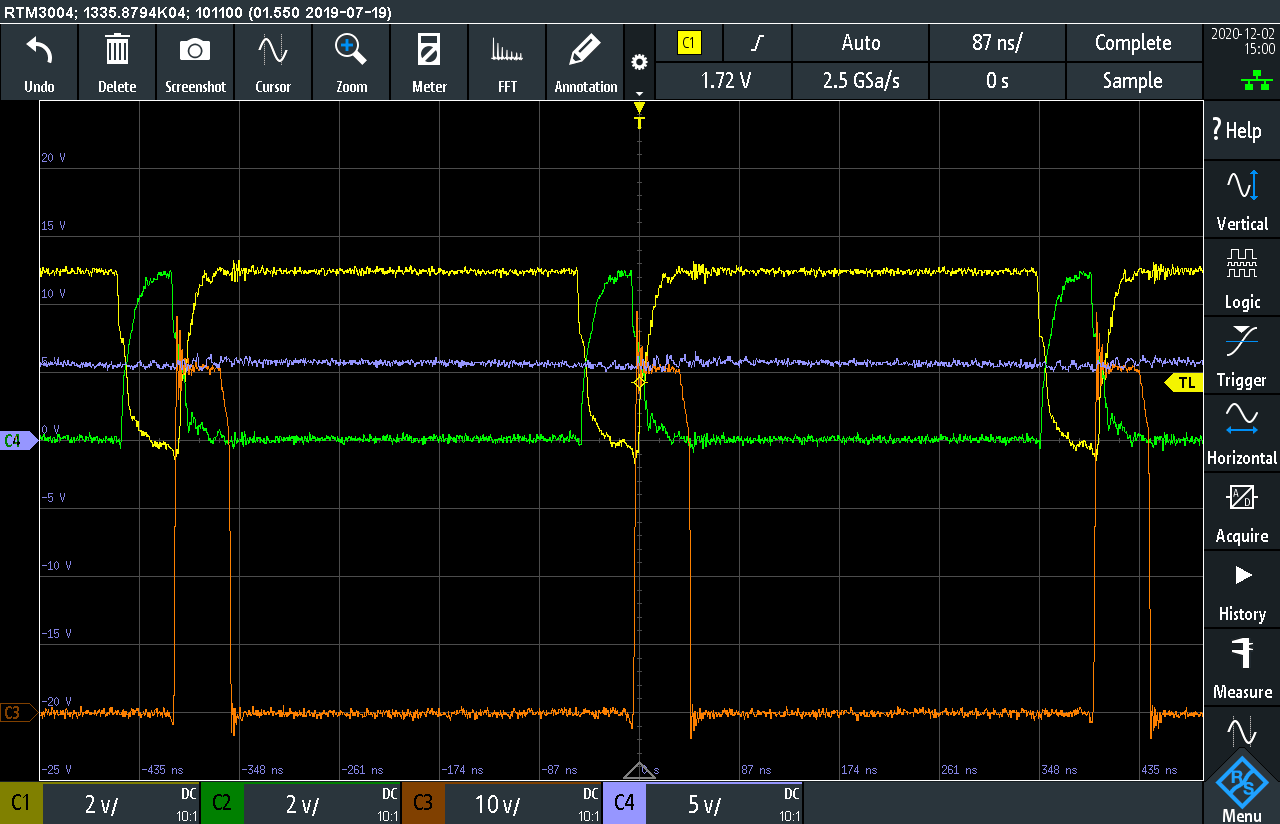Activate the Zoom magnifier tool

tap(351, 62)
